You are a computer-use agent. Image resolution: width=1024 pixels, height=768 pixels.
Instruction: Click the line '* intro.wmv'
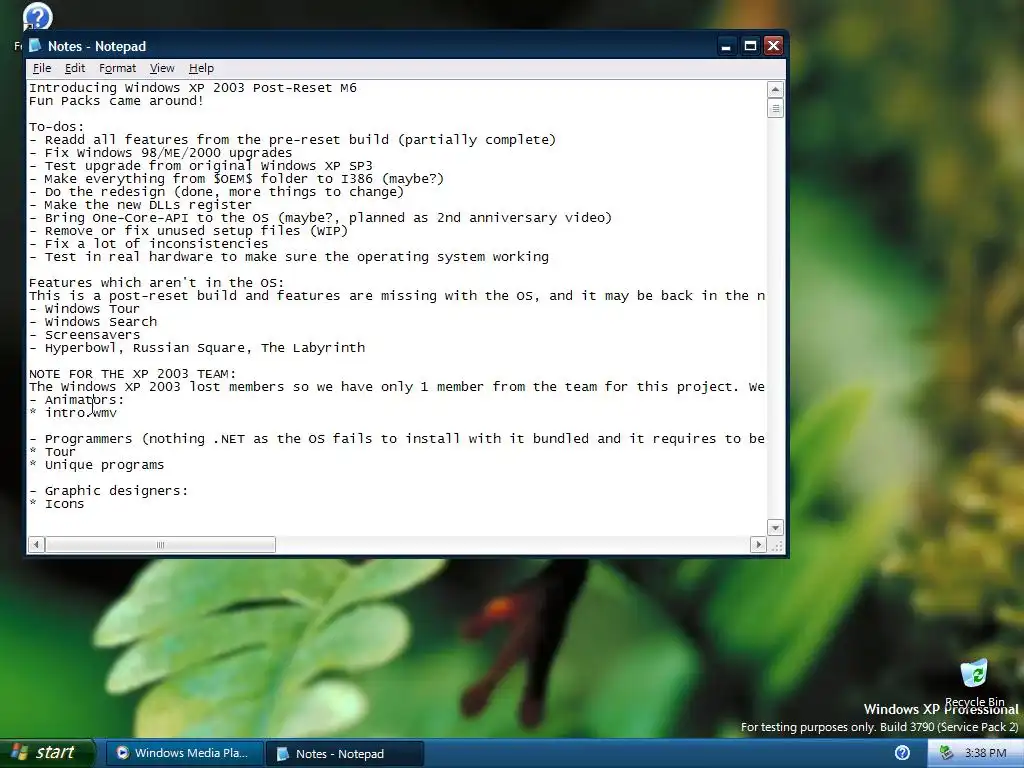pos(73,413)
